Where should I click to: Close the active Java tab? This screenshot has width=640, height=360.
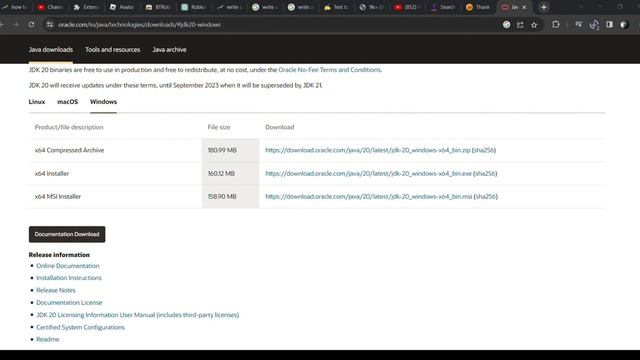[x=524, y=7]
